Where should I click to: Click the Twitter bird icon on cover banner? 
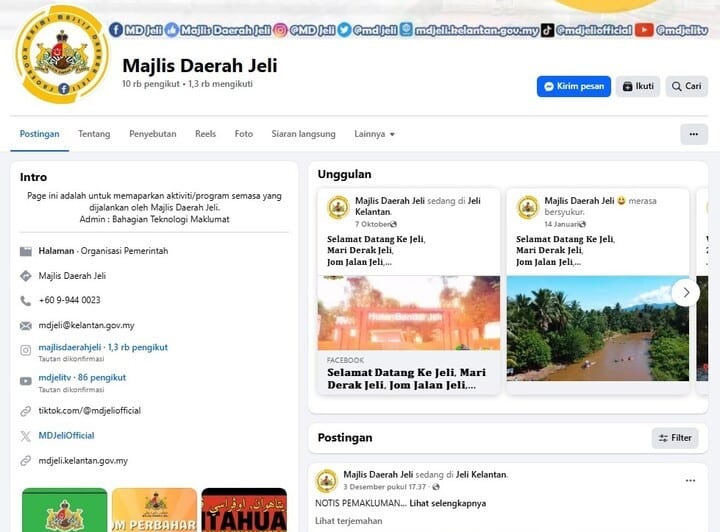coord(344,30)
